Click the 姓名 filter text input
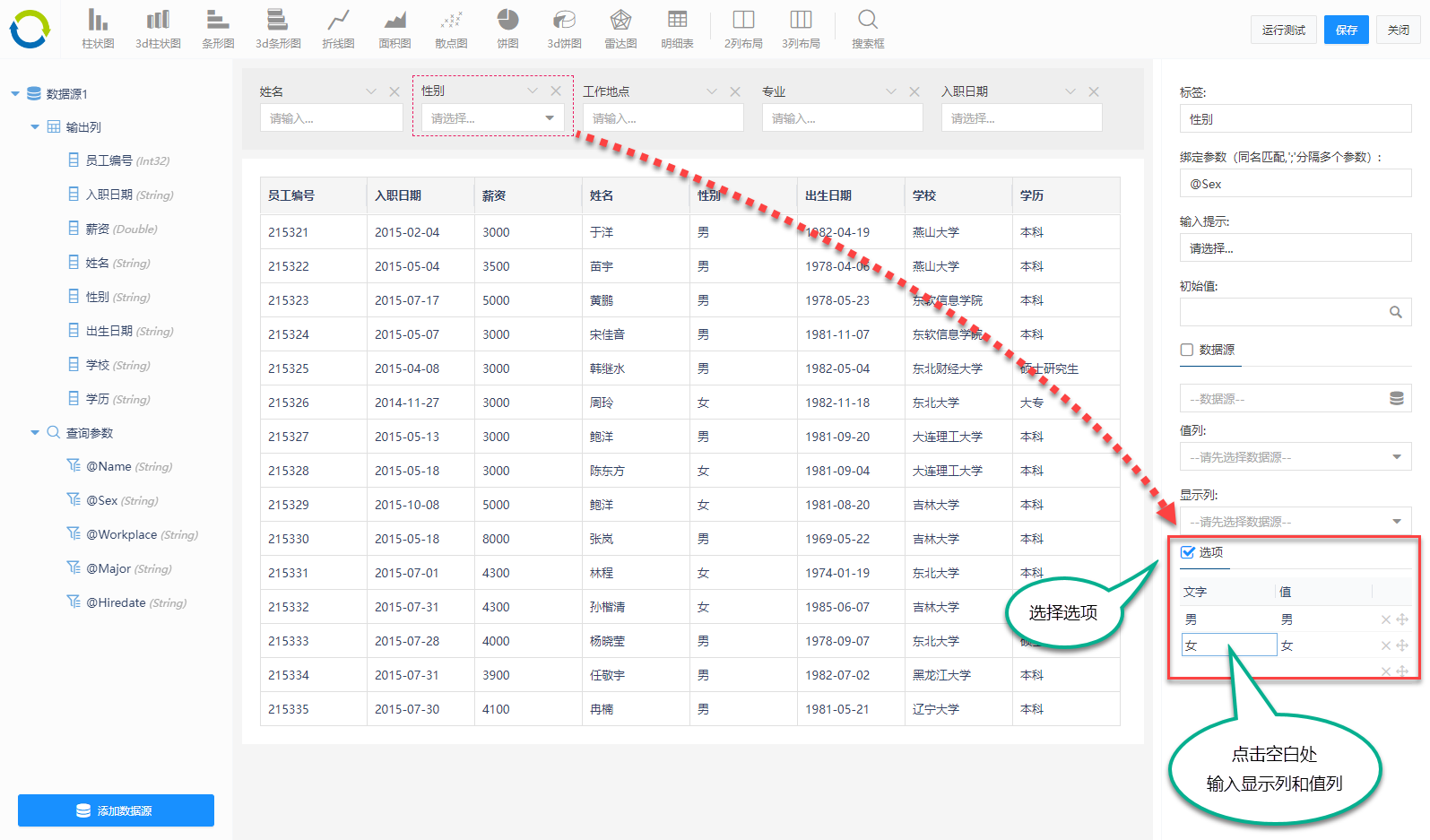 pyautogui.click(x=332, y=118)
